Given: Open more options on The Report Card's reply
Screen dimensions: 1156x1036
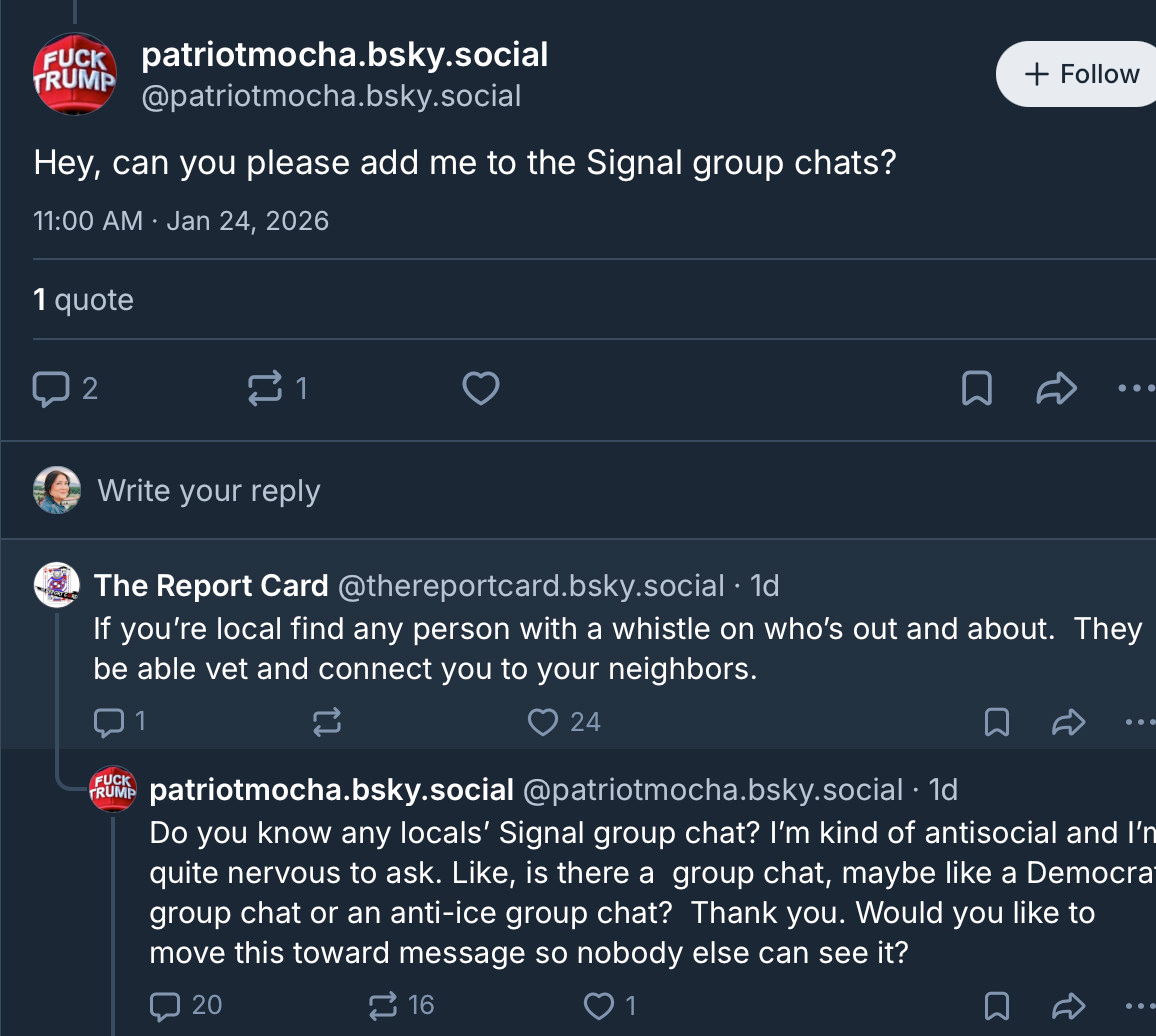Looking at the screenshot, I should 1139,722.
